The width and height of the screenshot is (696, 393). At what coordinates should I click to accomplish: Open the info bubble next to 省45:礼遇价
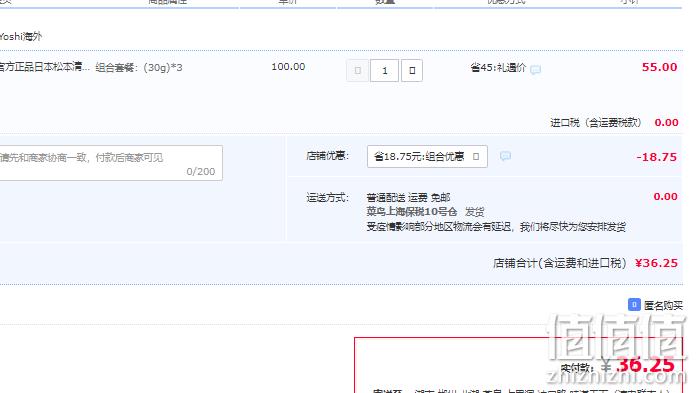[x=535, y=70]
